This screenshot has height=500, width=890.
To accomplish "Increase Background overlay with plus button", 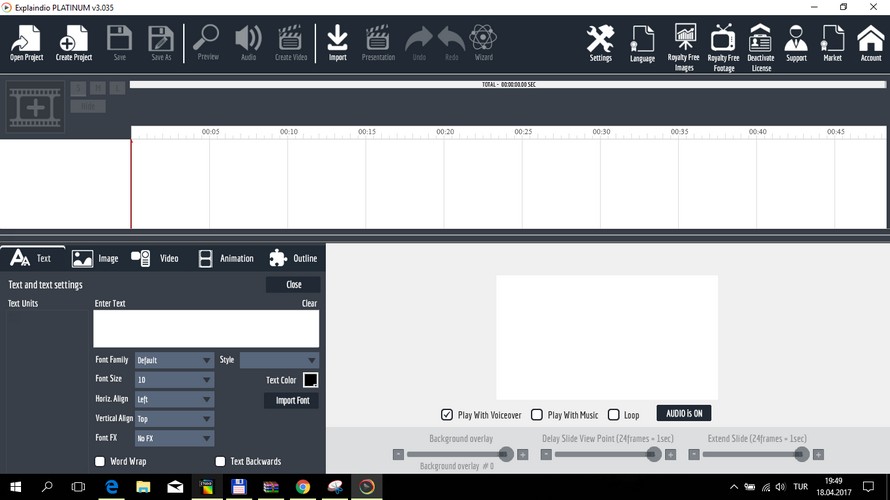I will coord(523,455).
